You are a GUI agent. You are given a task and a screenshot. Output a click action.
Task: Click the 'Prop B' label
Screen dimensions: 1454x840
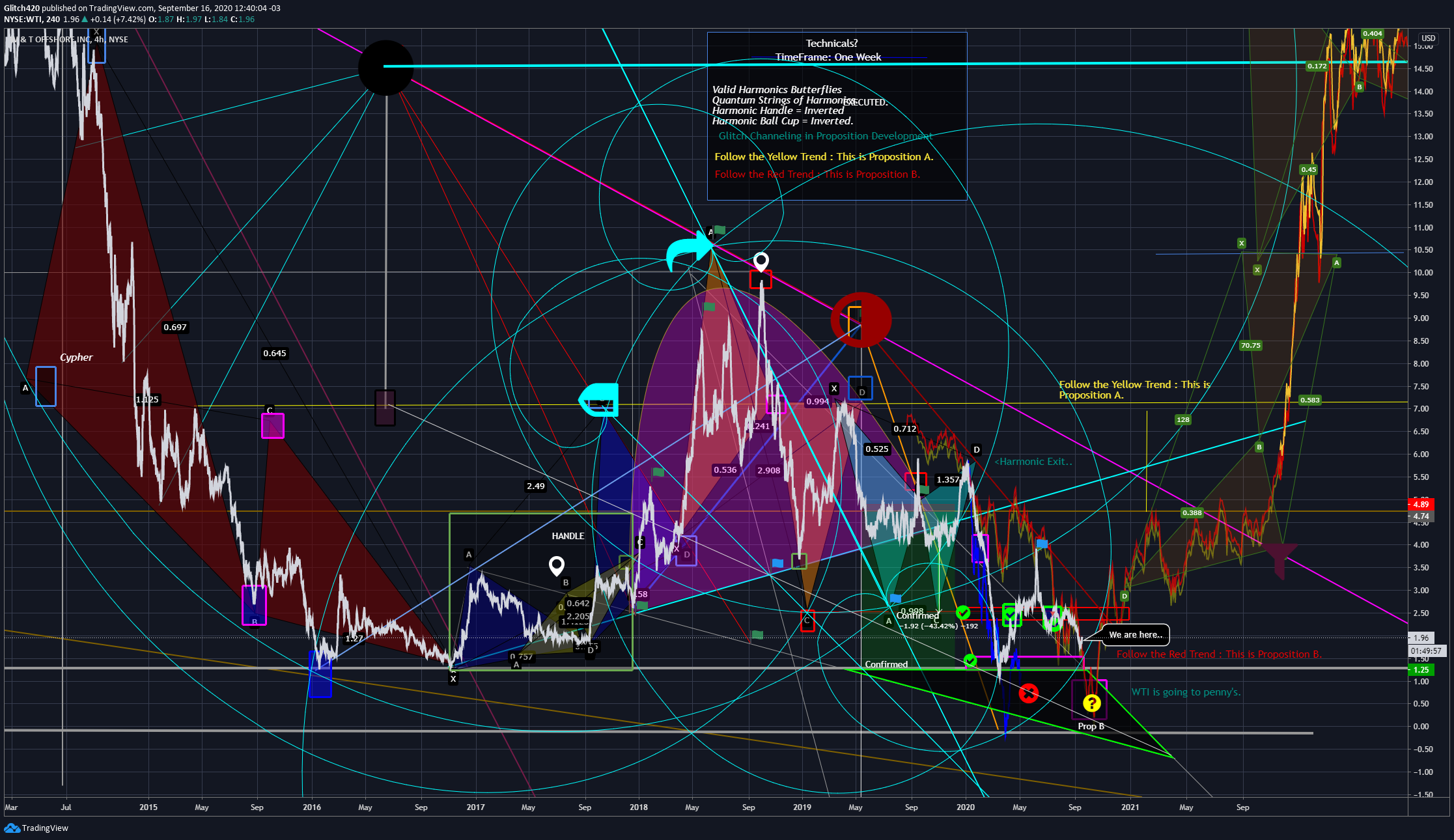1091,726
